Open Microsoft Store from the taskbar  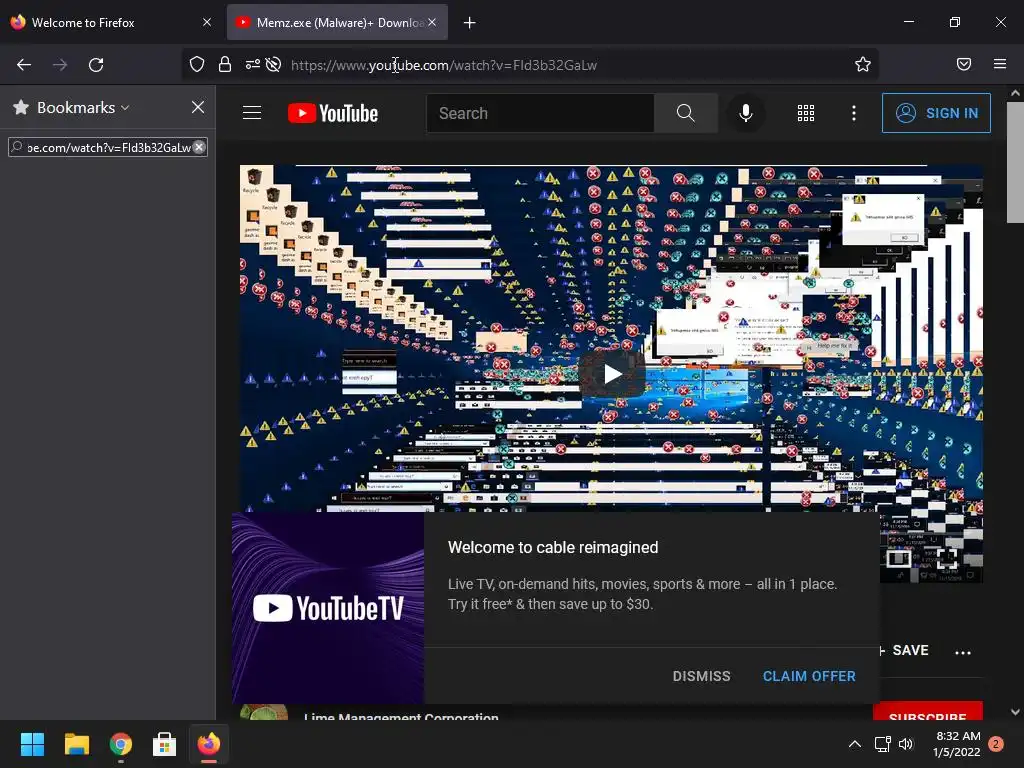click(x=165, y=744)
